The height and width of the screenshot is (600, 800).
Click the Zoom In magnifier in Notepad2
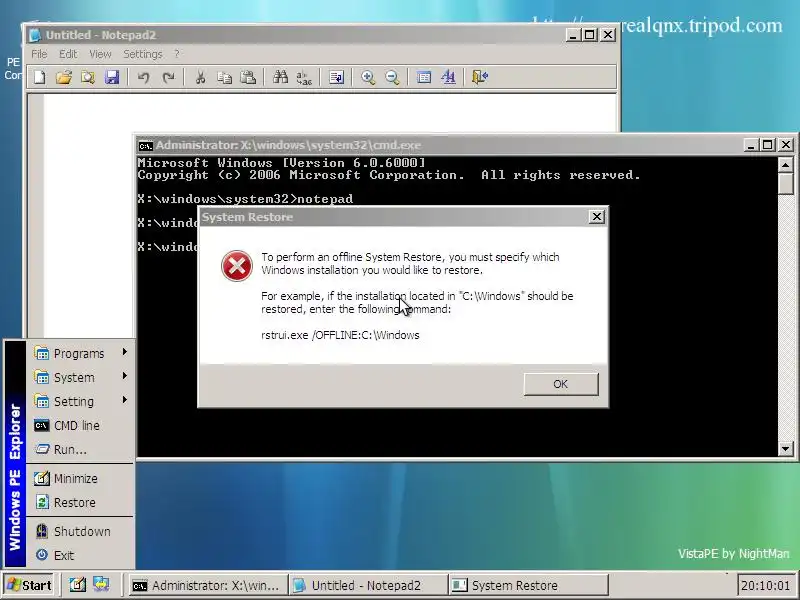368,77
